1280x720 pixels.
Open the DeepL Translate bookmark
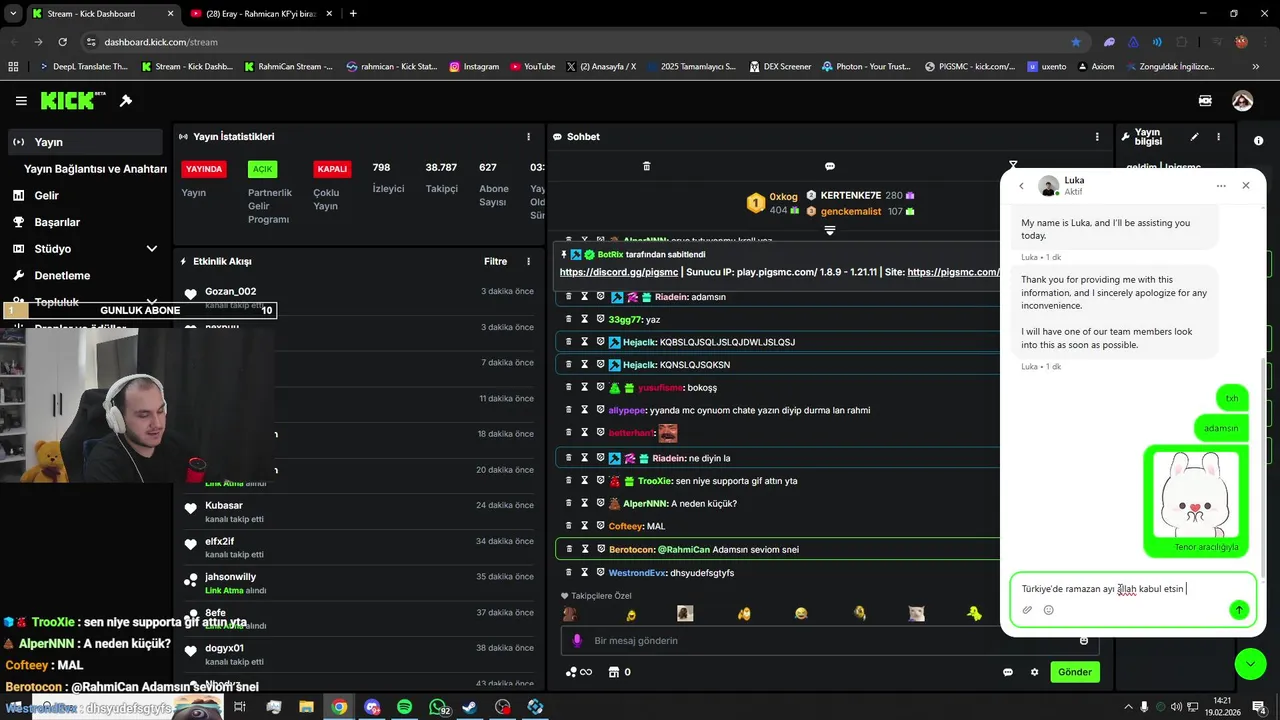(x=83, y=67)
